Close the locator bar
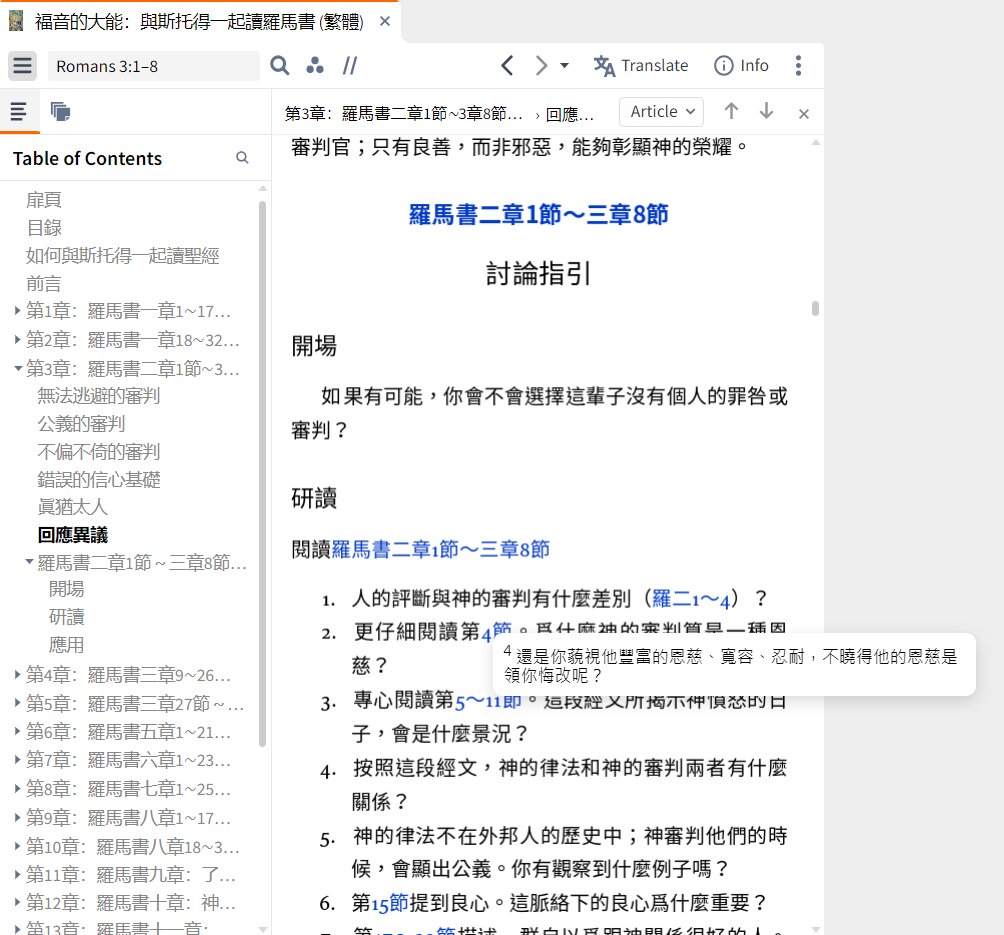 pyautogui.click(x=804, y=113)
